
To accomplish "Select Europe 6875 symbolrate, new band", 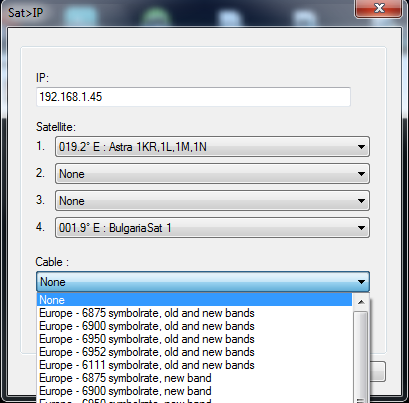I will click(194, 378).
